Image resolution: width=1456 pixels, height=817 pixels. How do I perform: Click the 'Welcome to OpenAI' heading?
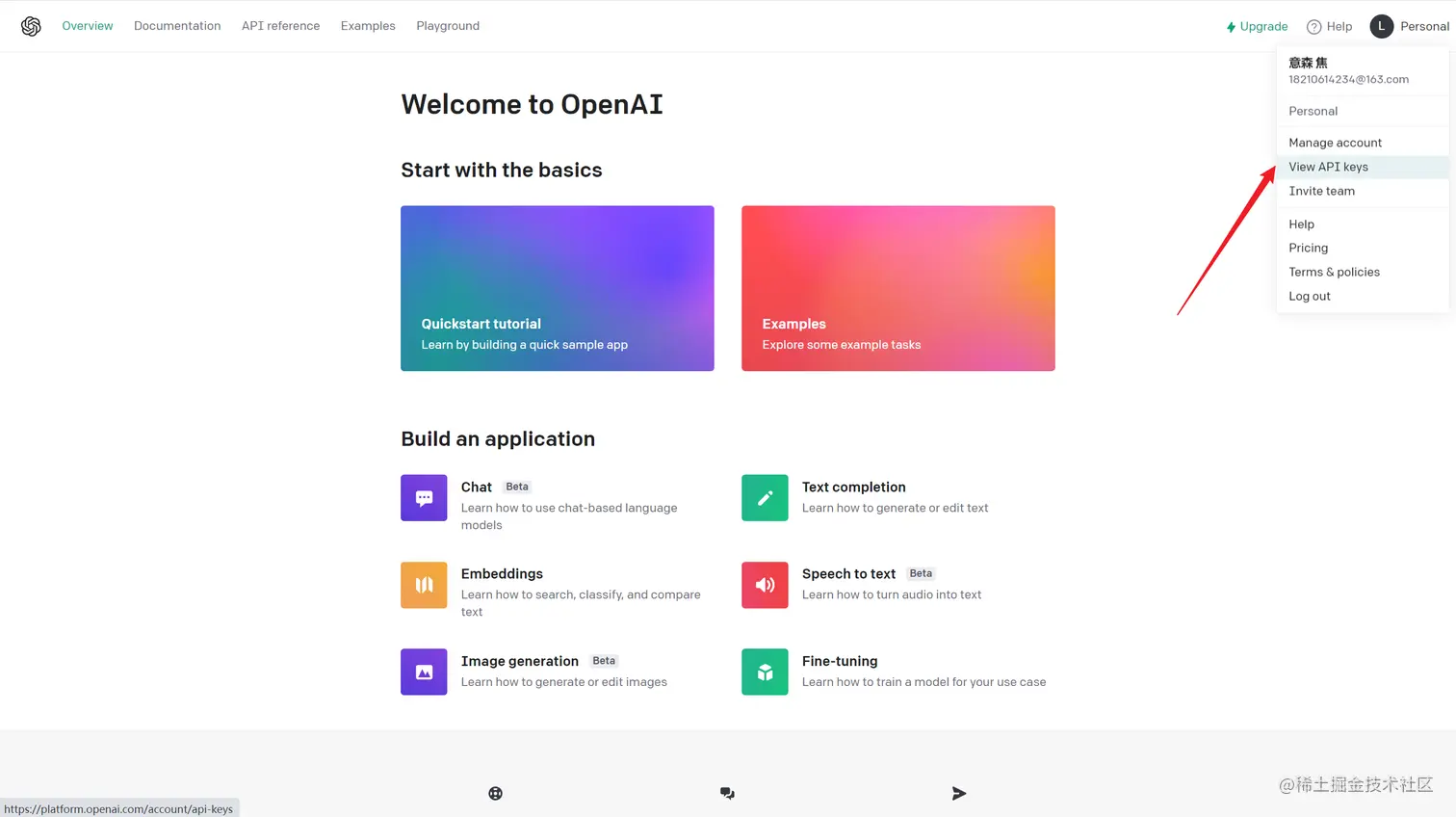coord(532,104)
